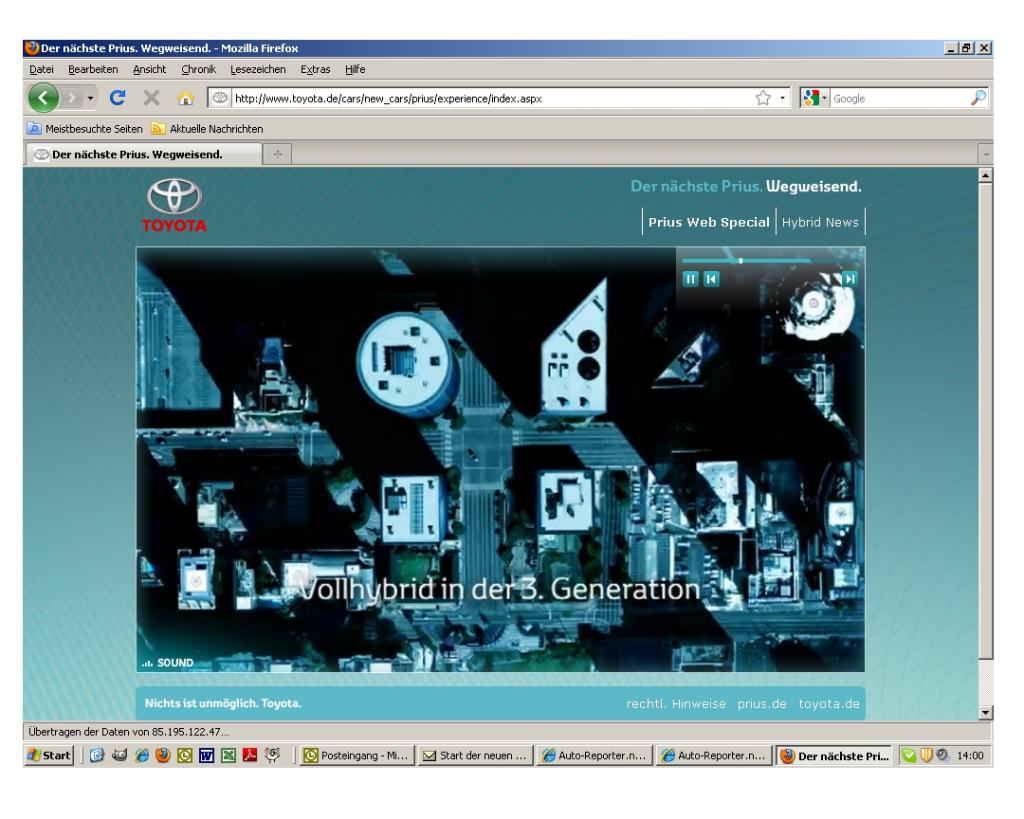Launch Outlook from quick launch
1024x819 pixels.
click(185, 756)
